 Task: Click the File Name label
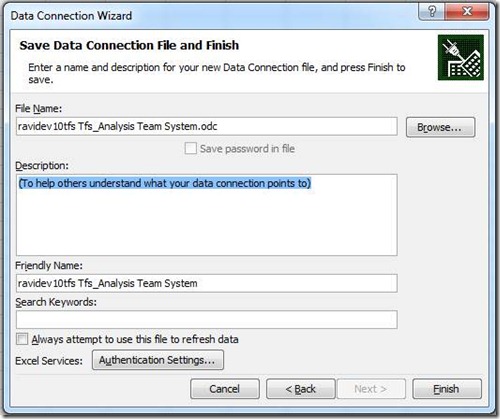coord(39,109)
